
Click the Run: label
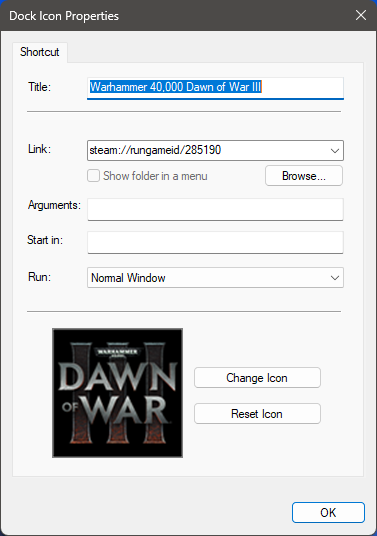pos(39,277)
